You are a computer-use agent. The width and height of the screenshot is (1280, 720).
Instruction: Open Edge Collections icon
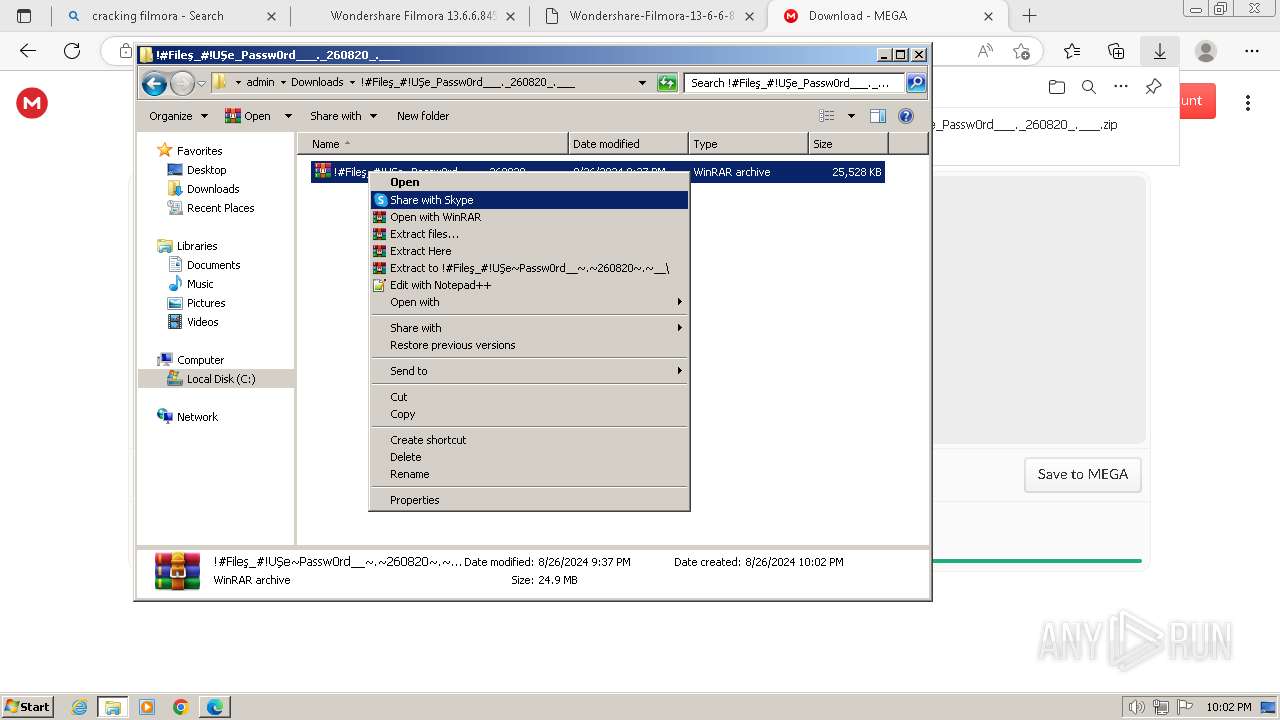coord(1116,51)
